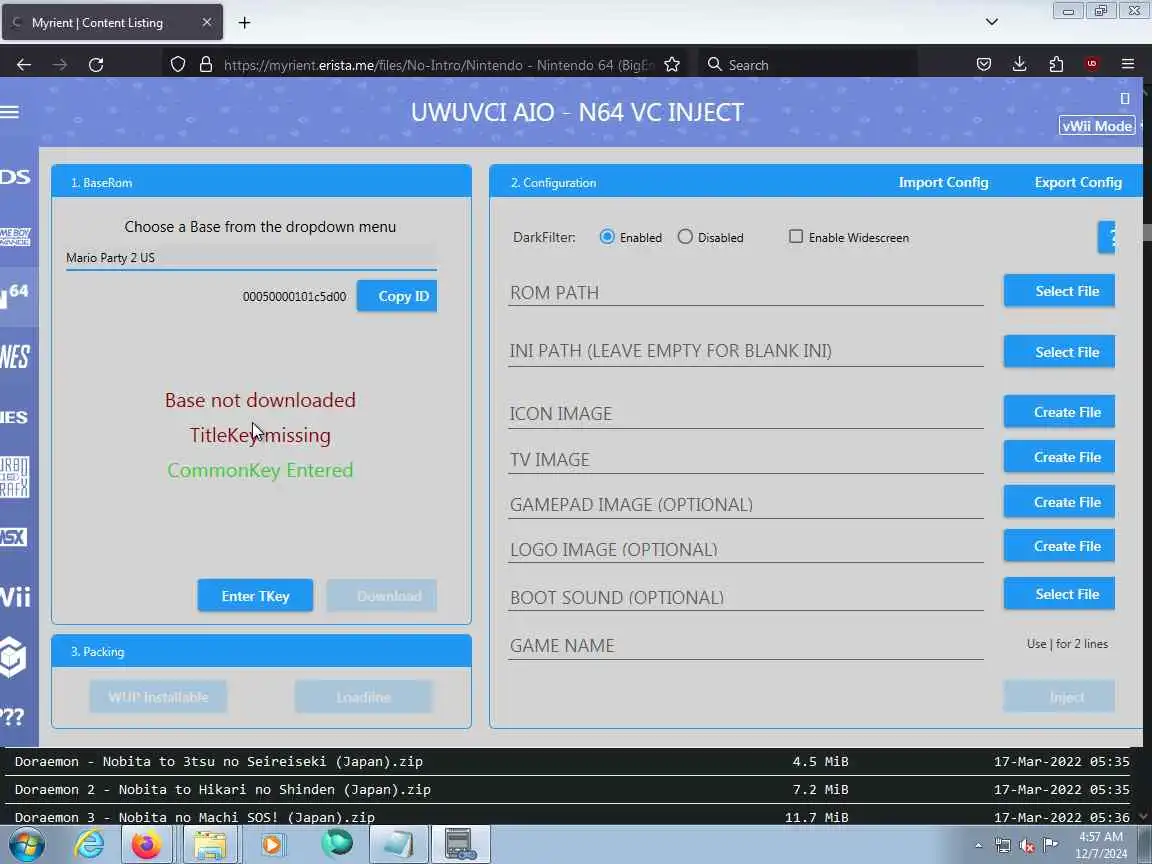The width and height of the screenshot is (1152, 864).
Task: Click Enter TKey button
Action: tap(255, 596)
